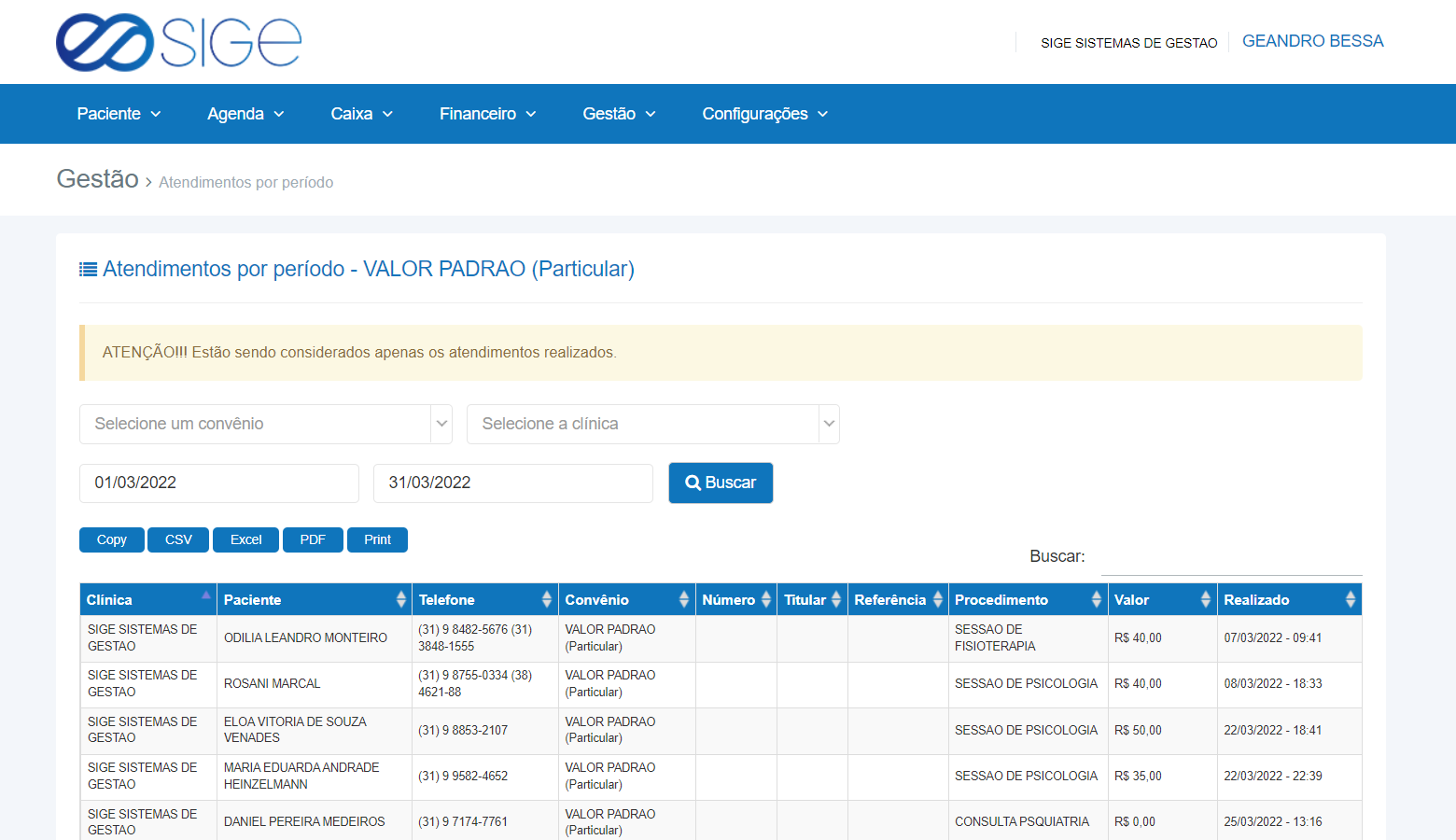Click phone cell (31) 9 7174-7761
Screen dimensions: 1456x840
[485, 821]
